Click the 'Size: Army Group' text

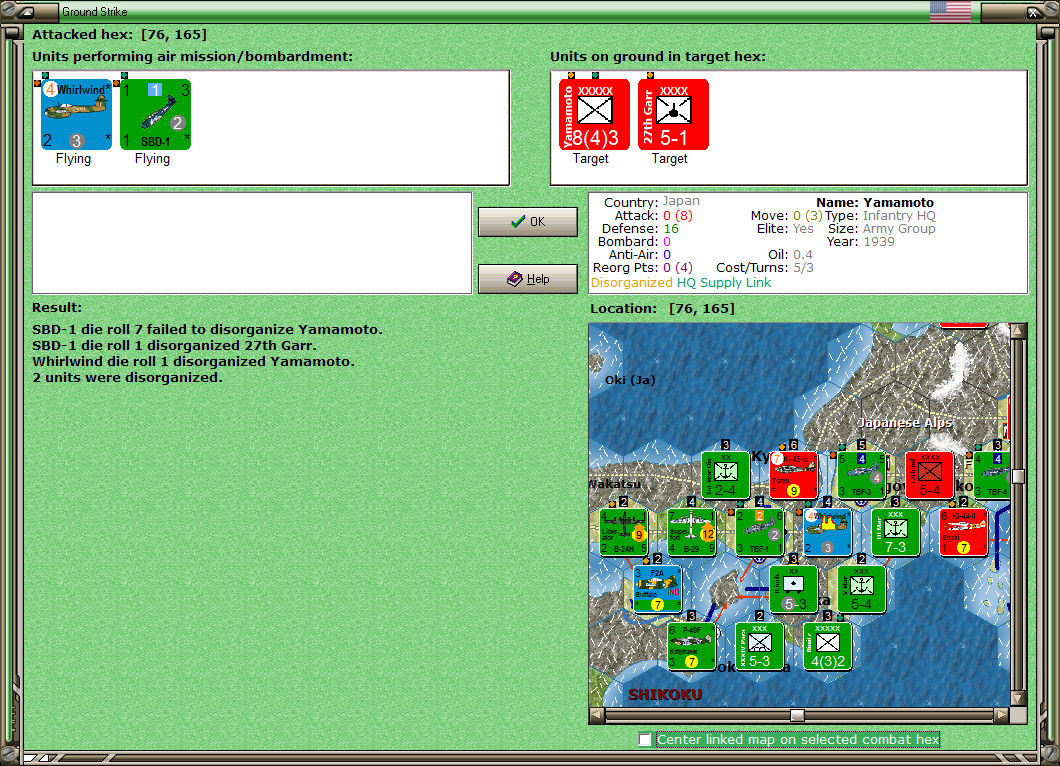click(882, 229)
